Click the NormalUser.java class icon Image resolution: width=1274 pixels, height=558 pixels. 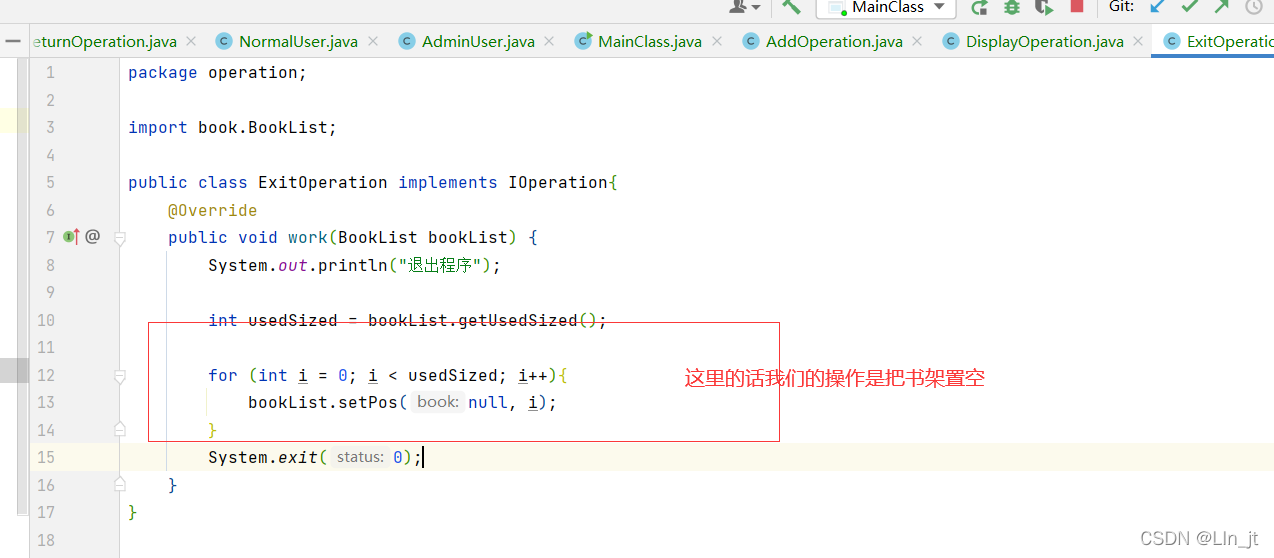[223, 41]
